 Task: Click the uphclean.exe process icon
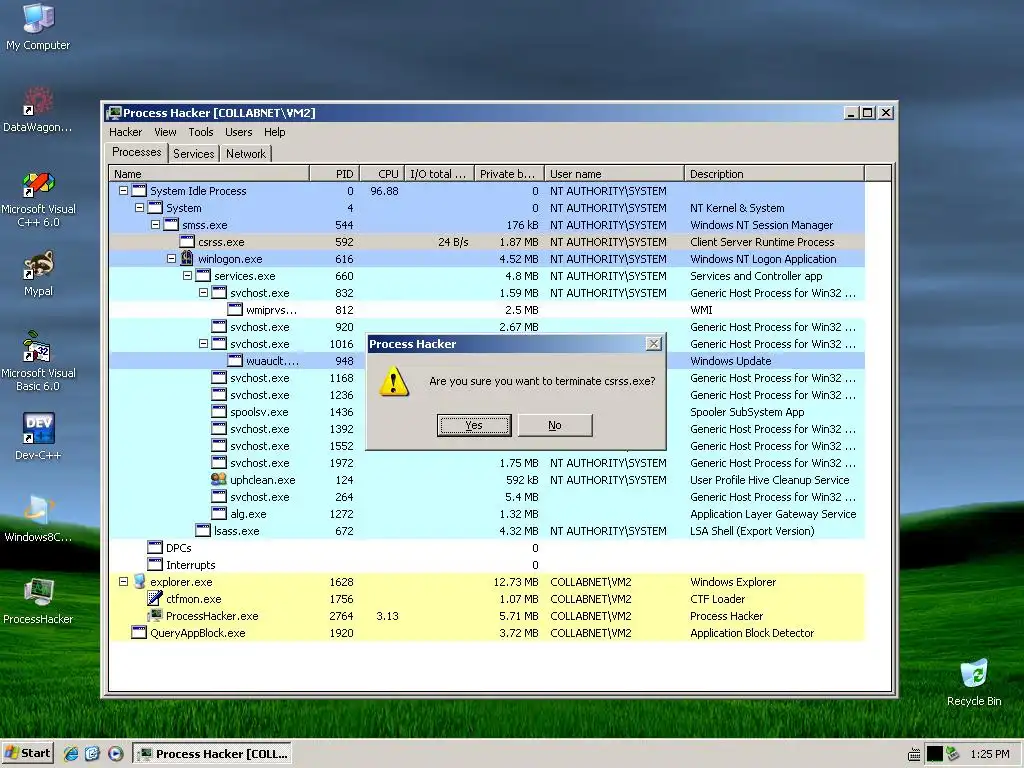[219, 479]
